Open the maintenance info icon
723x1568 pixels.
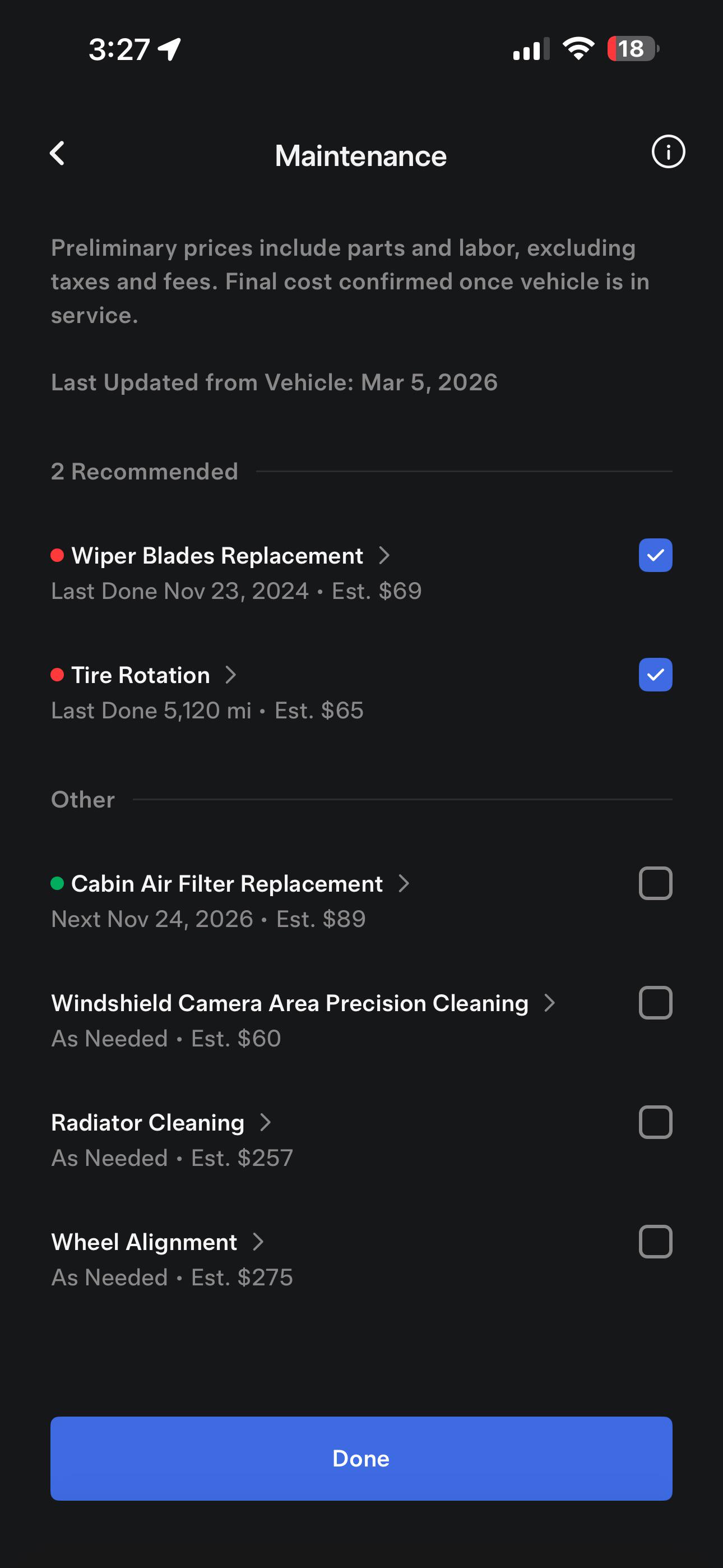668,151
